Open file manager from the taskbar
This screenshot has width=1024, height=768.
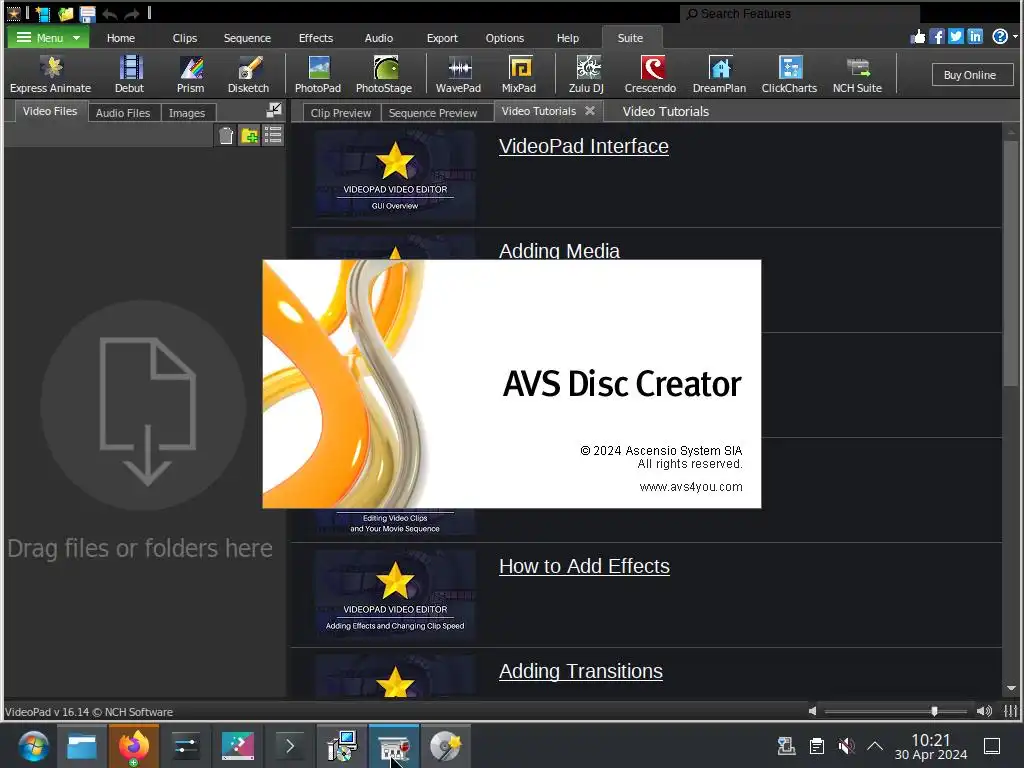click(x=82, y=746)
